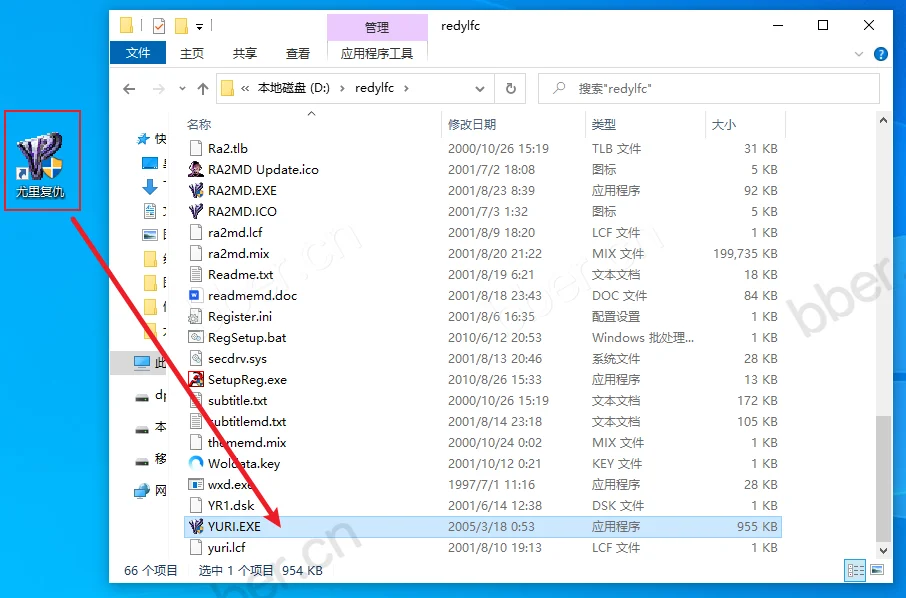Switch to details view layout icon
906x598 pixels.
pos(855,571)
